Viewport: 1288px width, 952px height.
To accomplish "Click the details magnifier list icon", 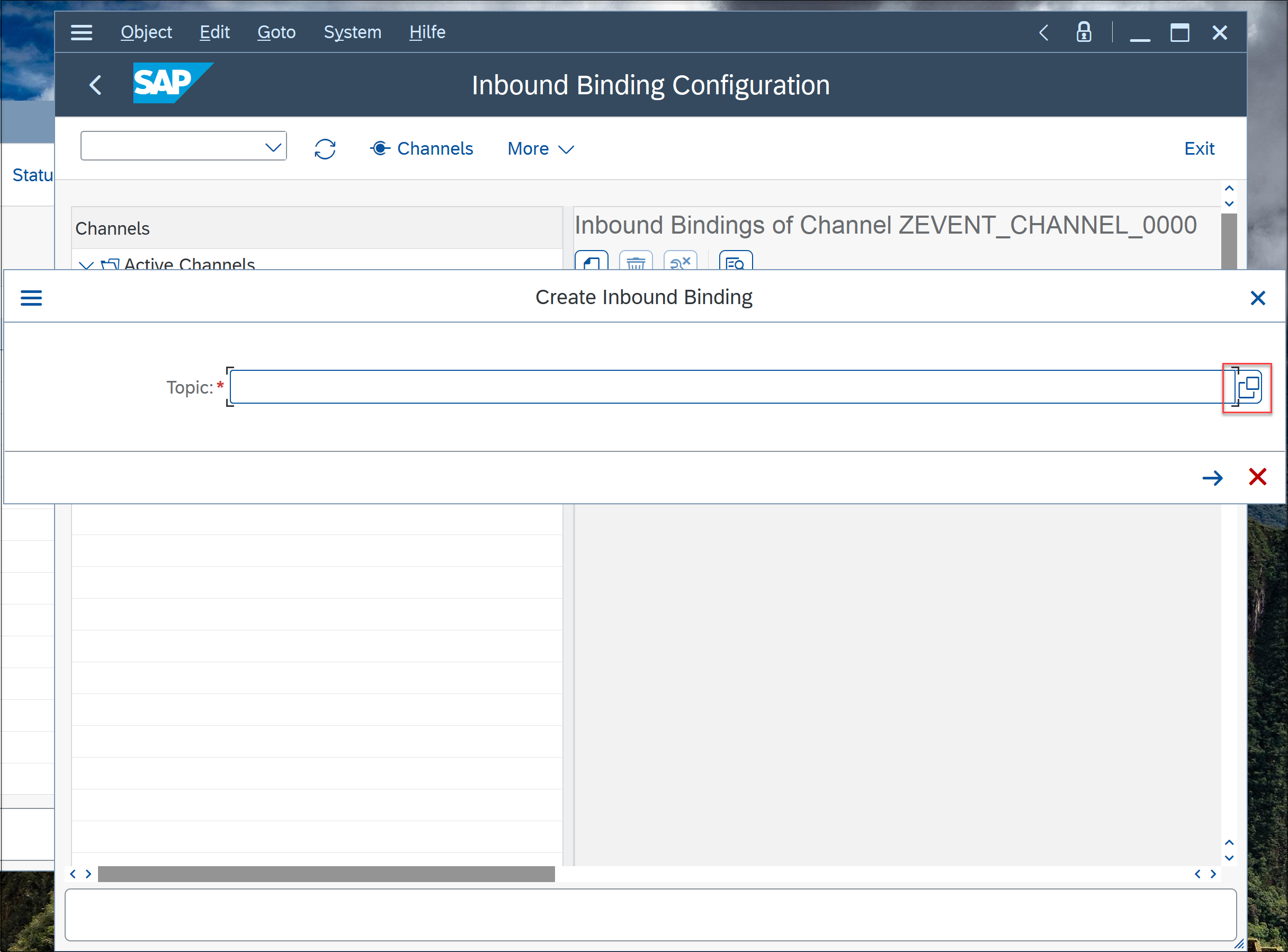I will [736, 261].
